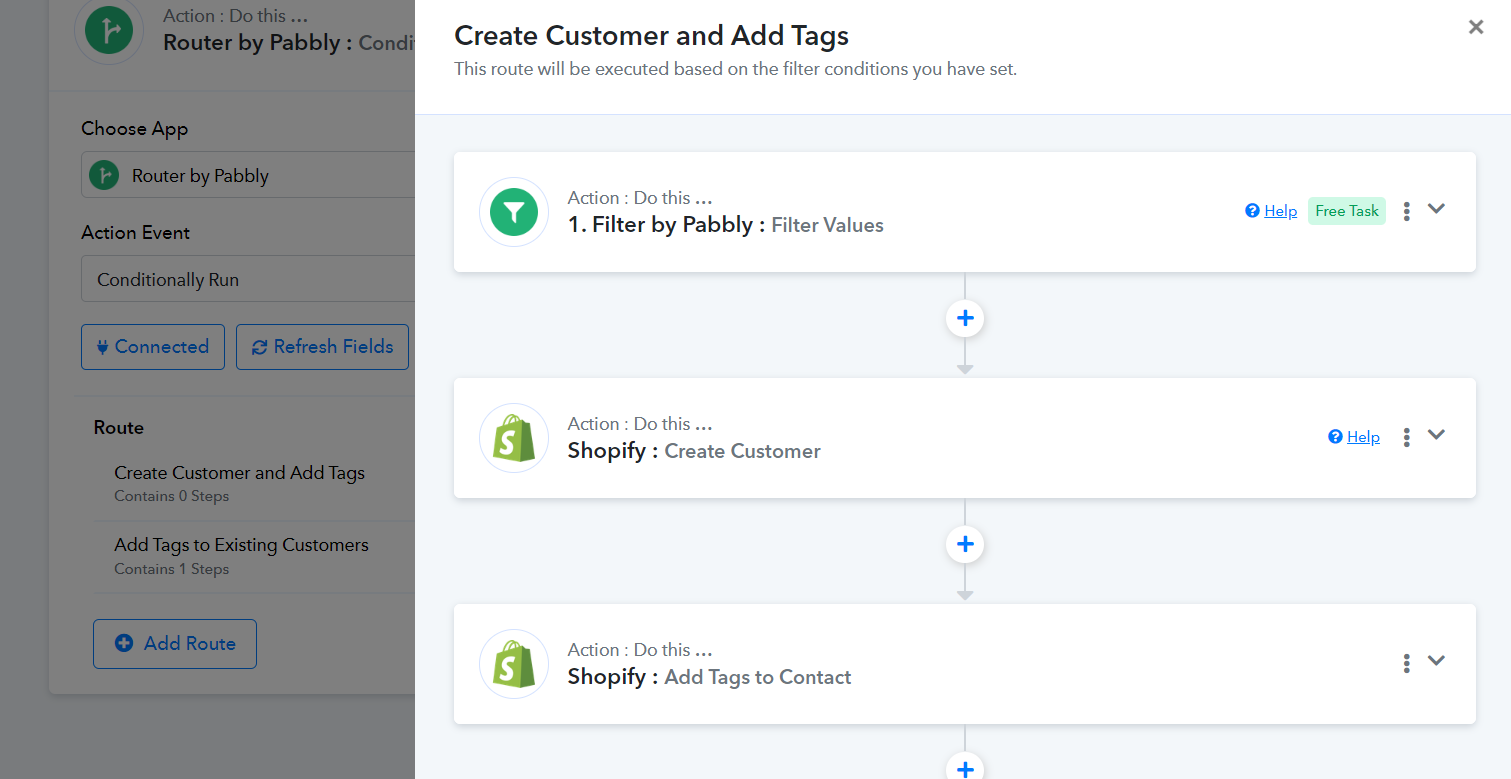1511x779 pixels.
Task: Click the Filter by Pabbly : Filter Values title
Action: (726, 225)
